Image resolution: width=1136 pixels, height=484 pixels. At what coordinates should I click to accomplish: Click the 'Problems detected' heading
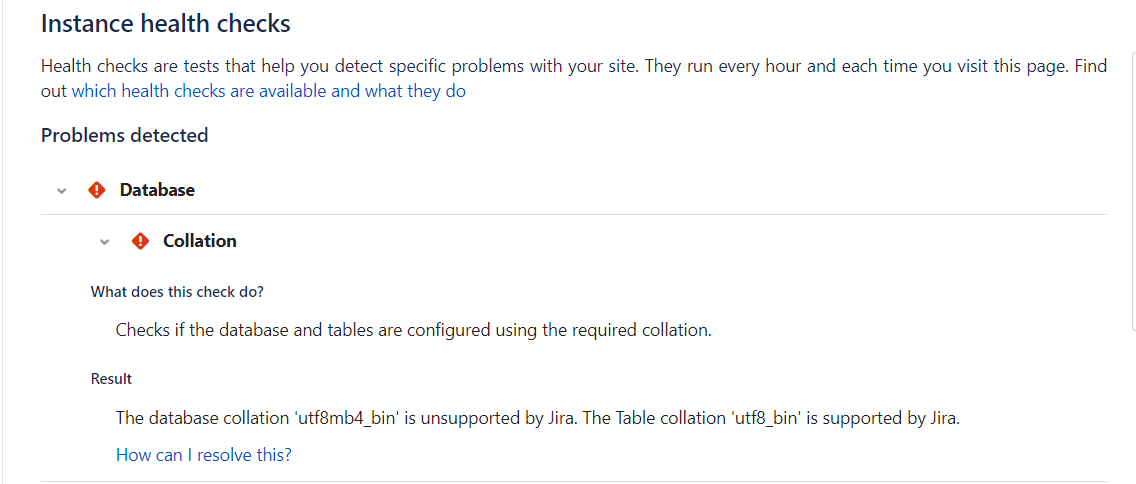(x=125, y=135)
